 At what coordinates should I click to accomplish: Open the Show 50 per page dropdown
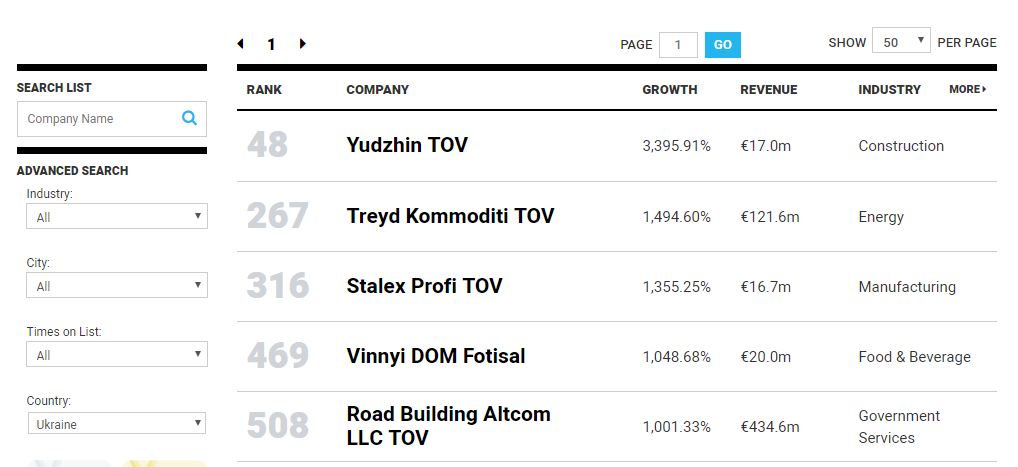[x=901, y=42]
